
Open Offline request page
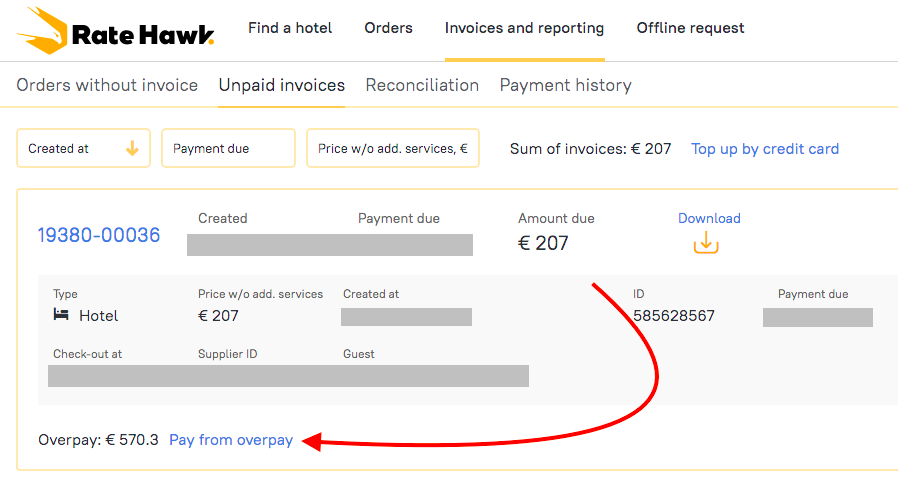690,28
